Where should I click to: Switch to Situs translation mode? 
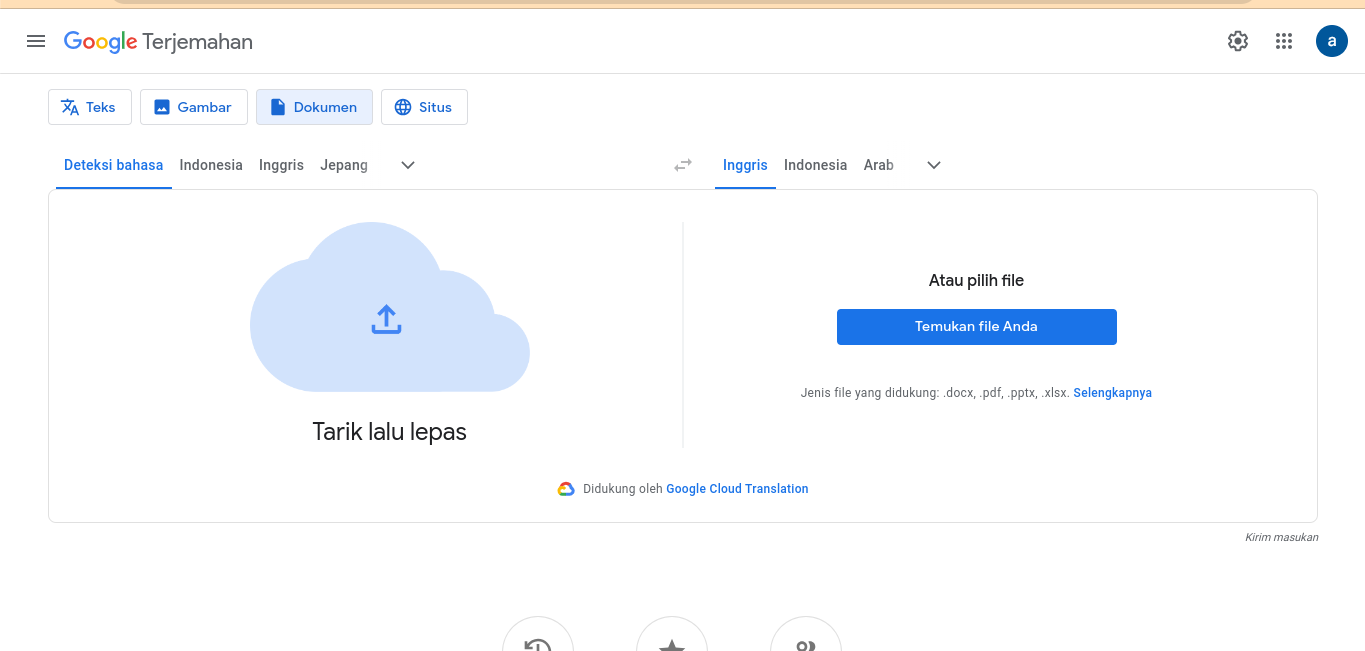click(424, 107)
